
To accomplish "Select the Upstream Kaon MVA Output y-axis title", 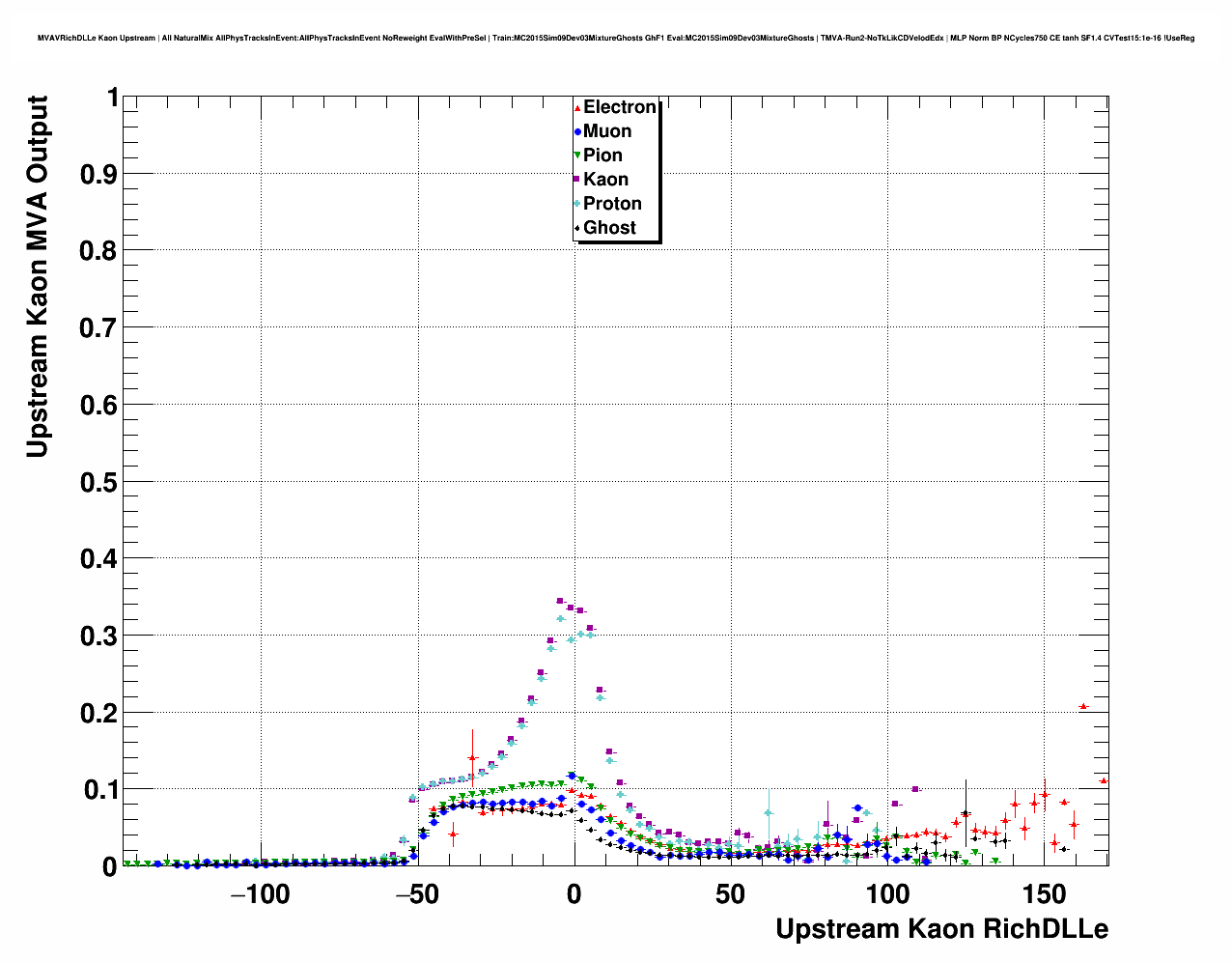I will tap(37, 276).
